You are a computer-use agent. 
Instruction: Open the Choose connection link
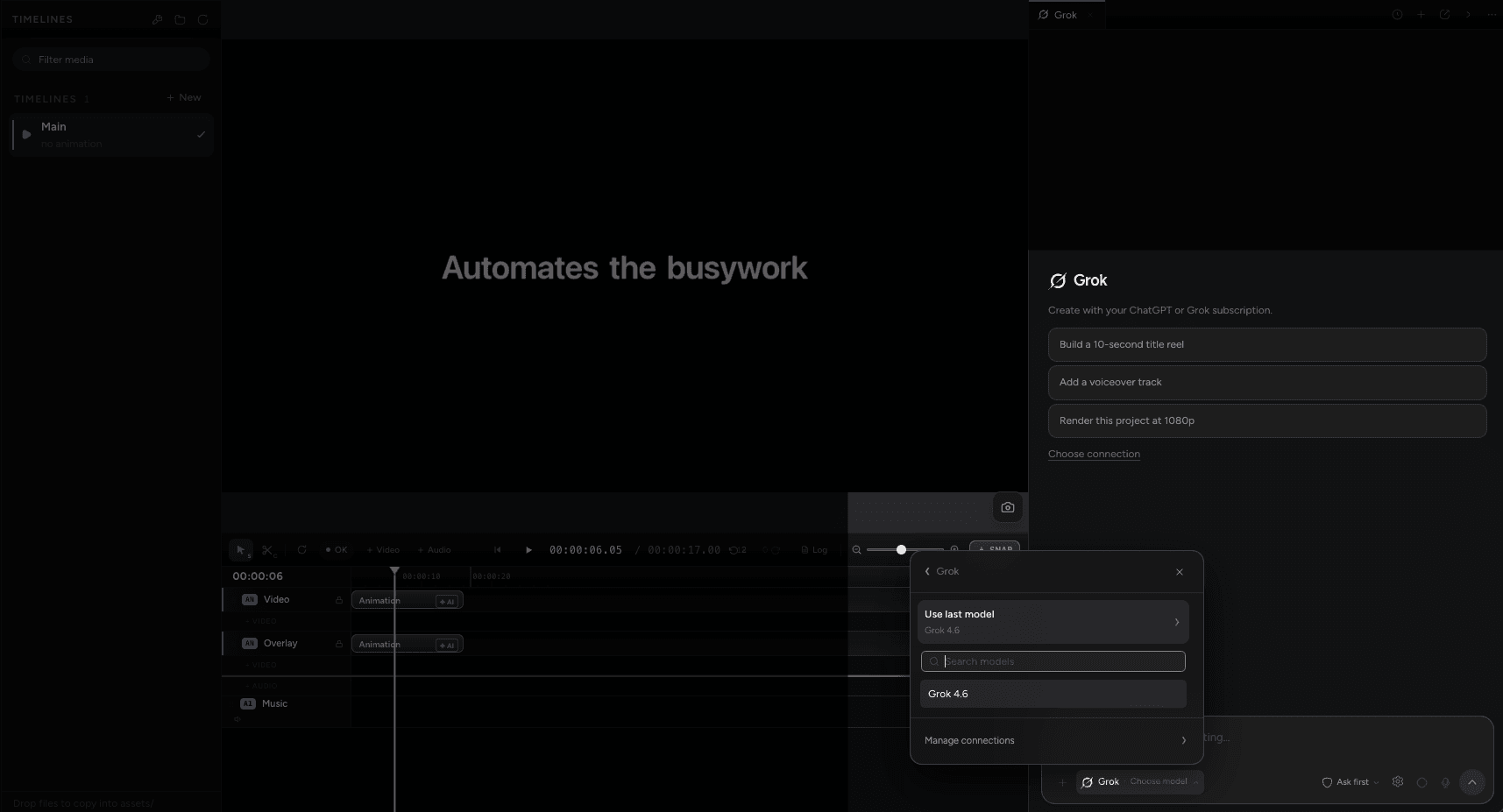pyautogui.click(x=1094, y=454)
